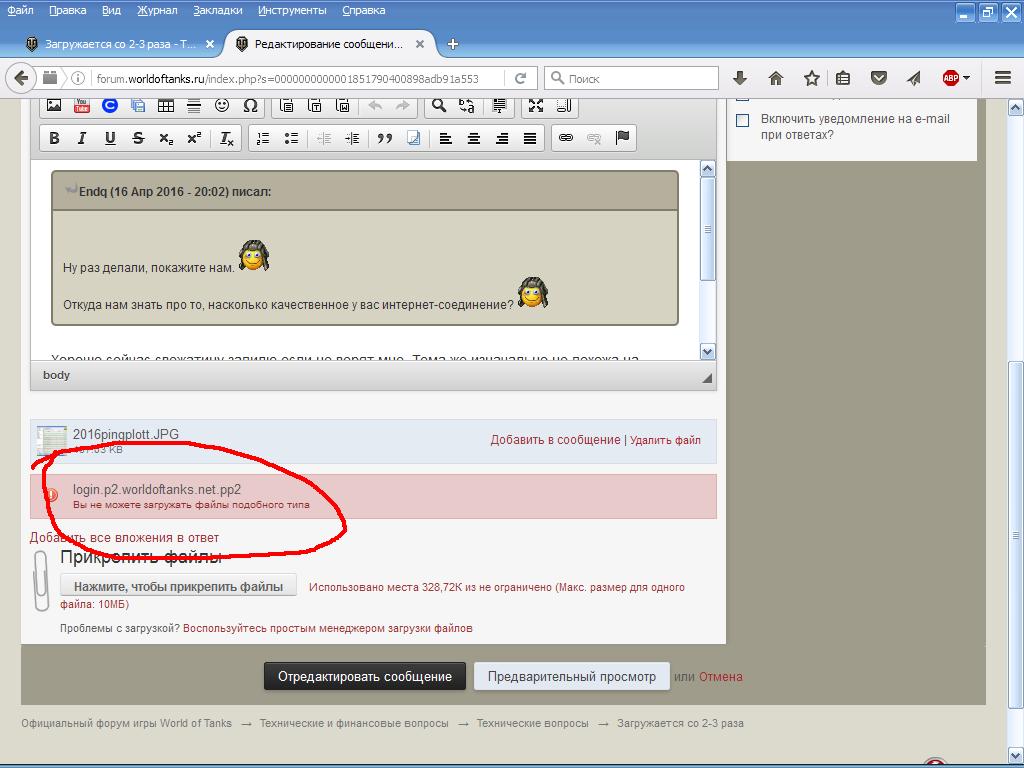Insert a link using chain icon
The width and height of the screenshot is (1024, 768).
[566, 138]
